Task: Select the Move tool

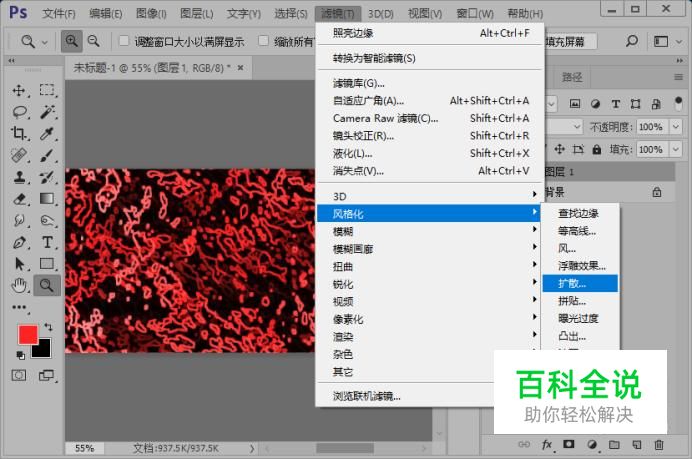Action: [x=19, y=90]
